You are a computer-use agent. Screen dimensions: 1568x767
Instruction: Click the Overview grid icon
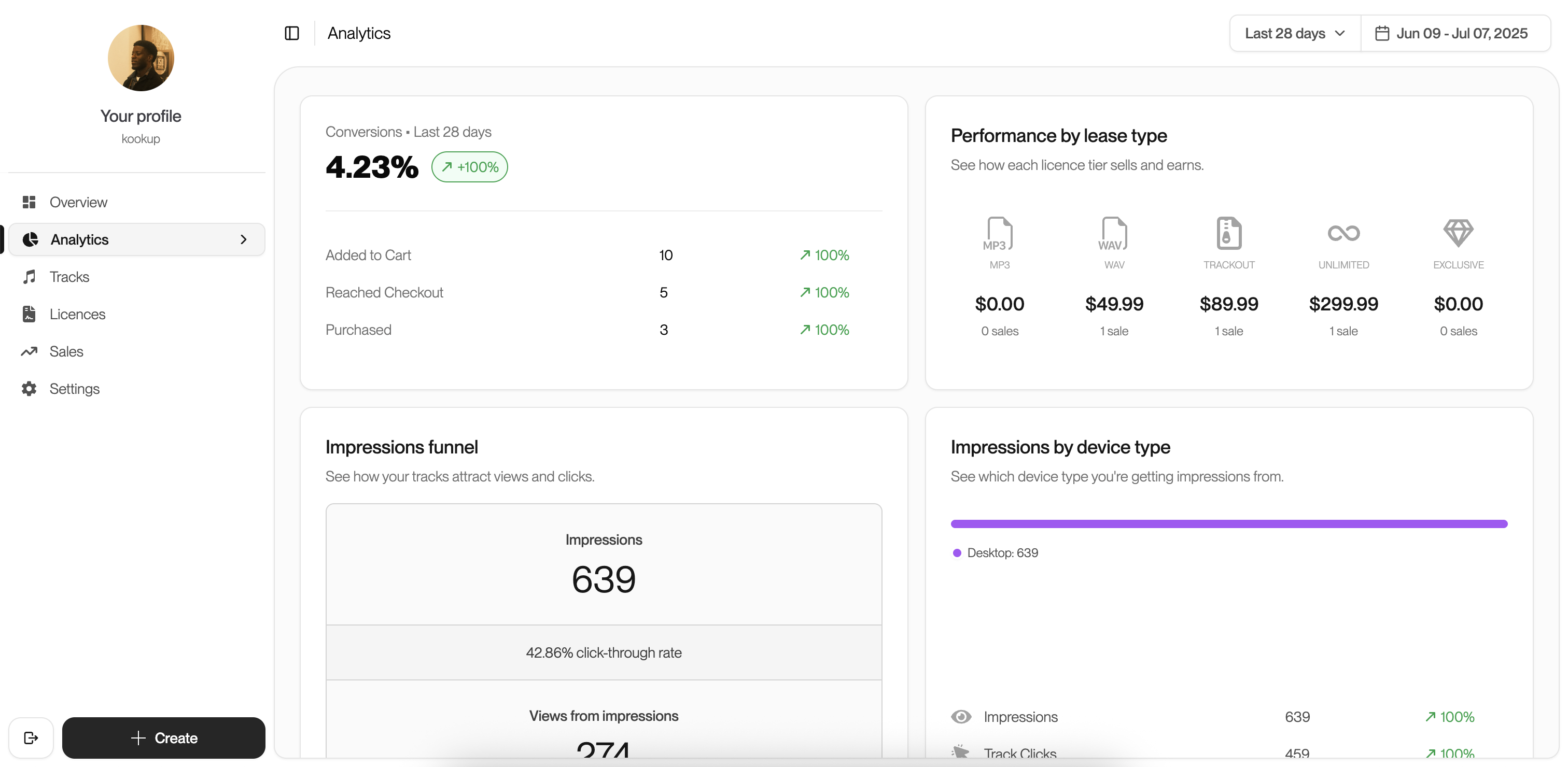click(x=29, y=202)
